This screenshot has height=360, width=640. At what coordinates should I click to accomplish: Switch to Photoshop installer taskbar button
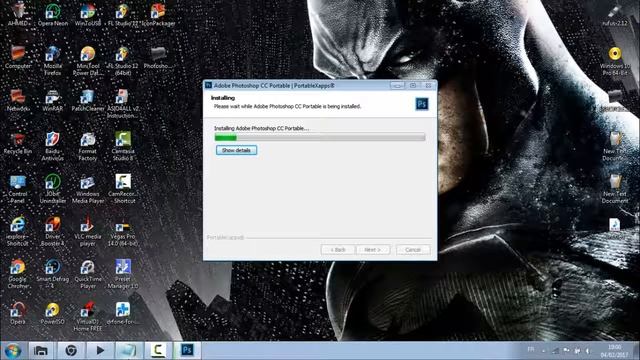(x=187, y=350)
